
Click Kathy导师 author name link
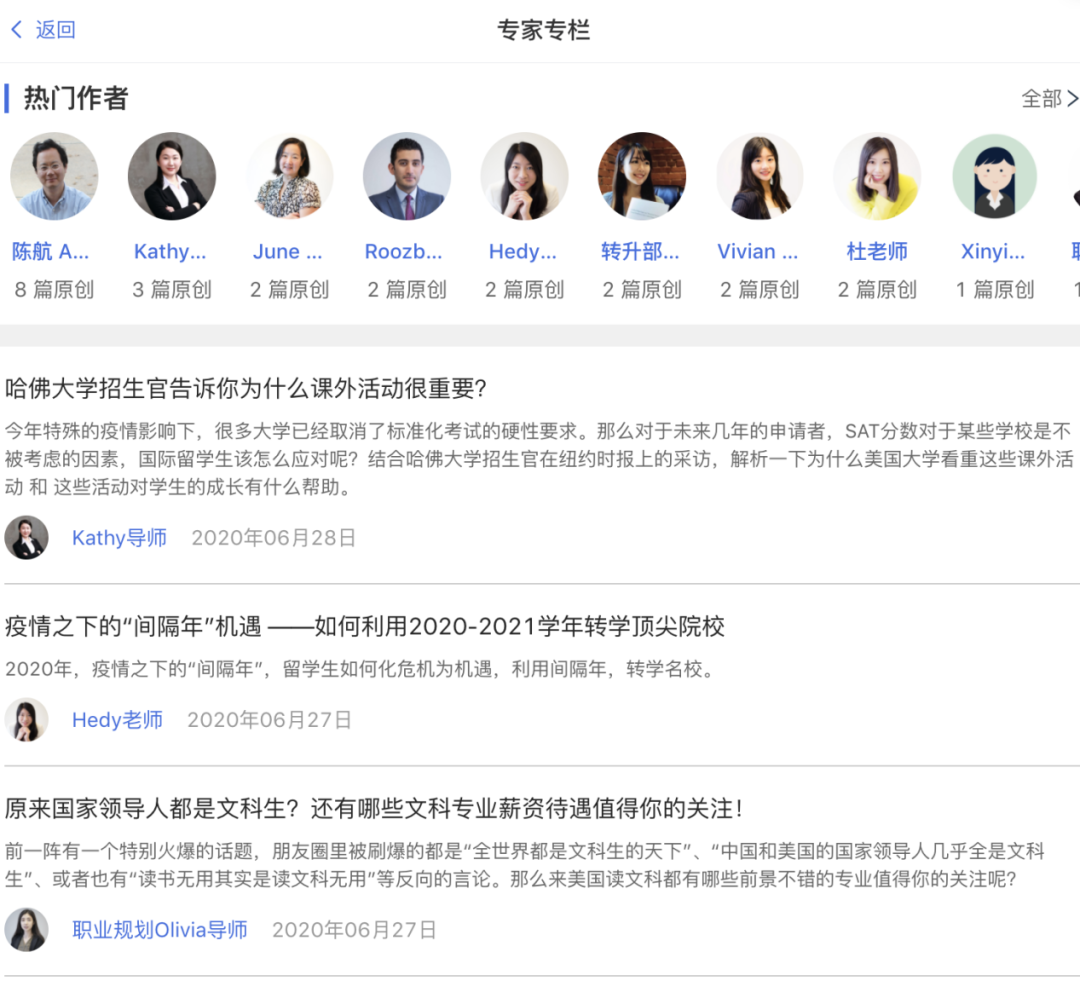coord(119,538)
